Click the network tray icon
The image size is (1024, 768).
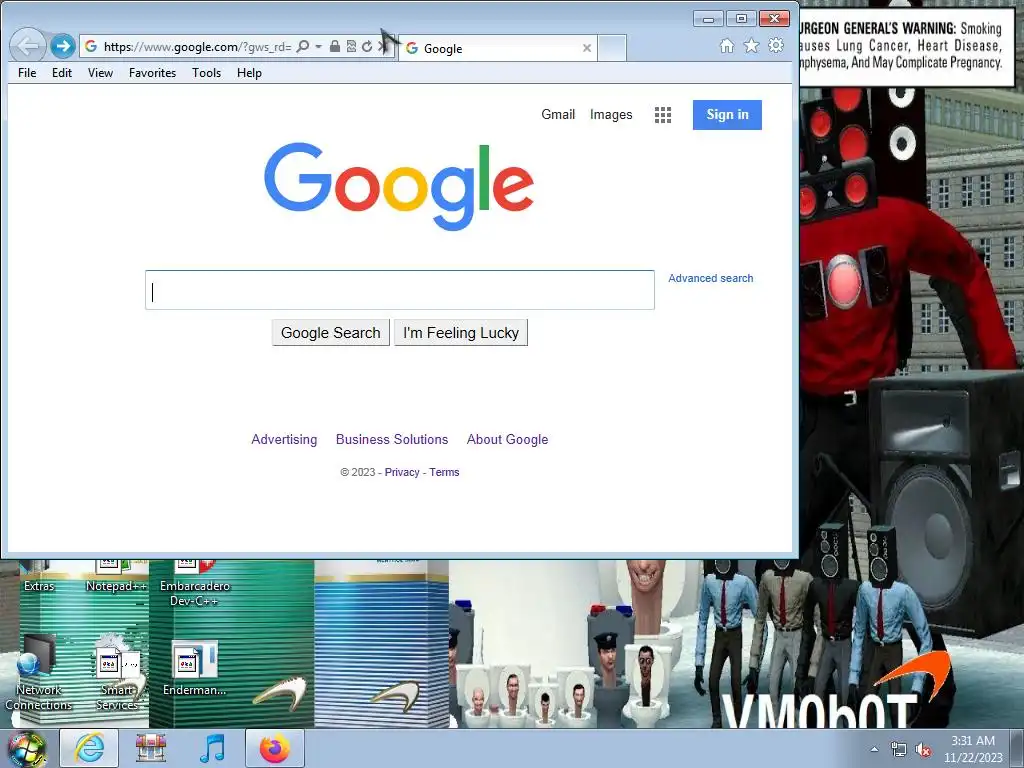coord(899,750)
